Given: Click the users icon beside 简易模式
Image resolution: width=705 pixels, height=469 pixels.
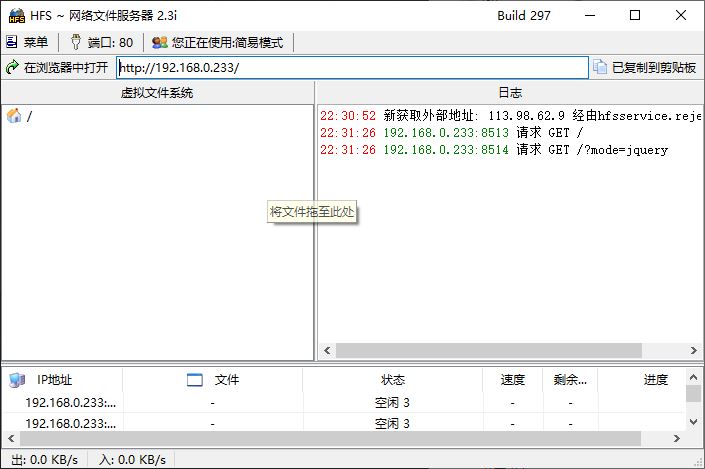Looking at the screenshot, I should tap(159, 42).
